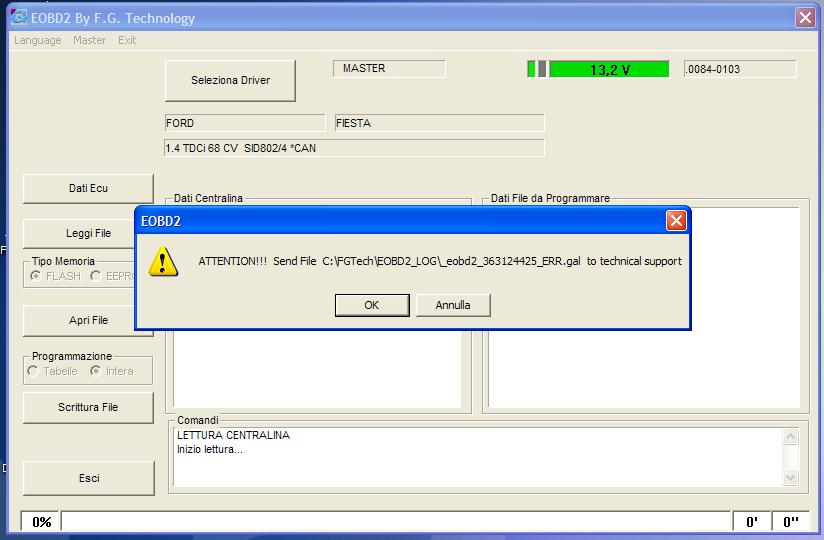
Task: Click the ATTENTION error message text
Action: point(440,261)
